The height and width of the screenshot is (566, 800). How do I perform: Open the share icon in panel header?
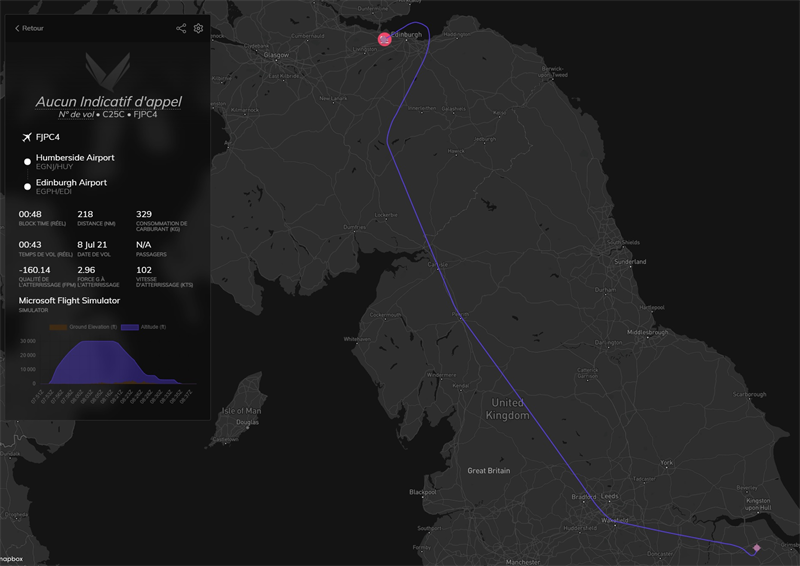click(181, 28)
